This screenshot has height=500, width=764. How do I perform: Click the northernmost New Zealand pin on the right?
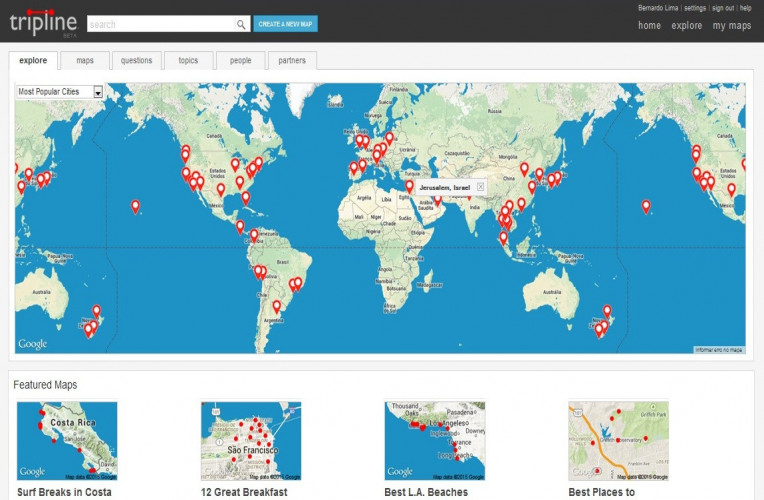607,311
